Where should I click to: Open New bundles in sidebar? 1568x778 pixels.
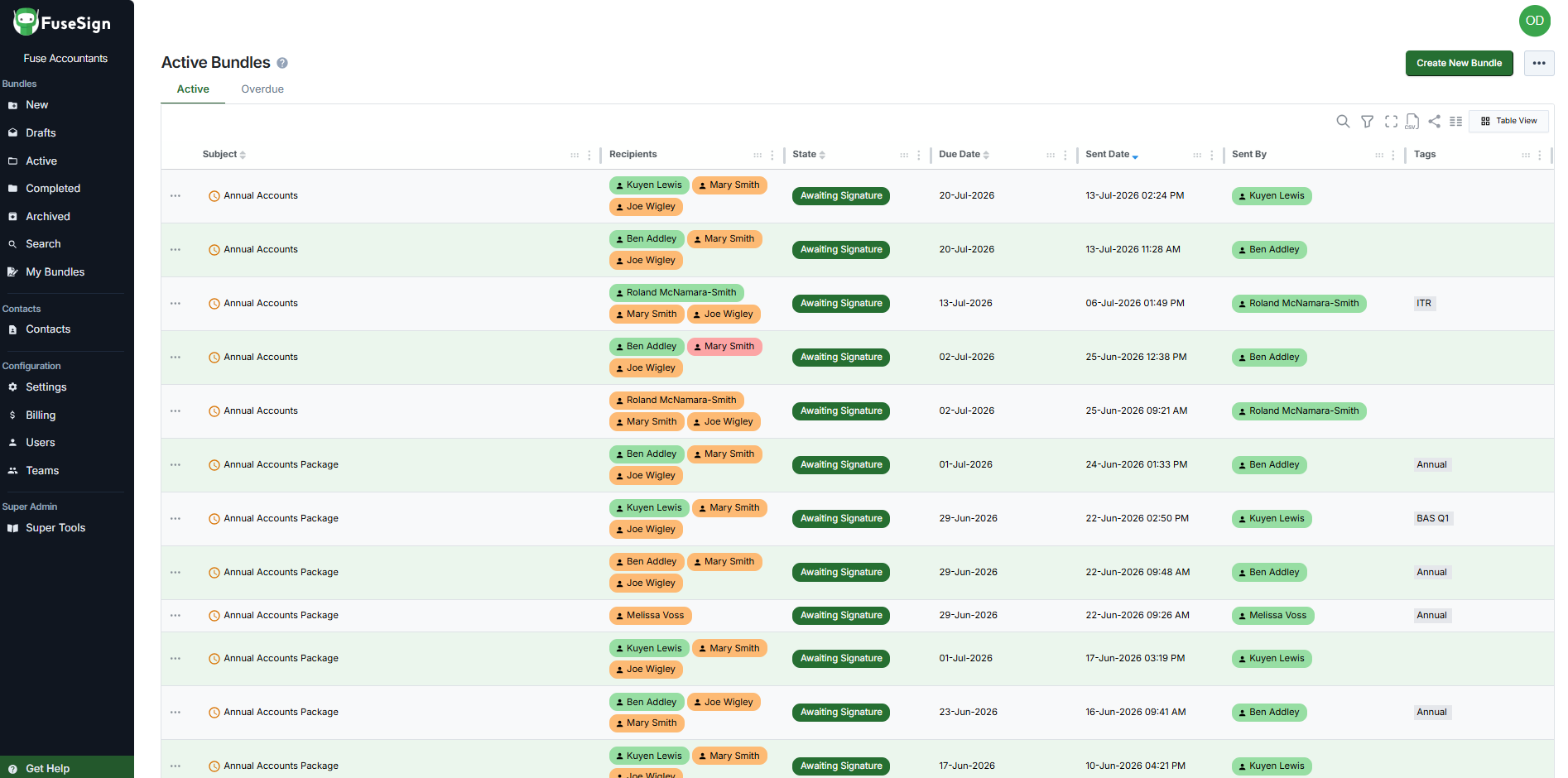[66, 105]
